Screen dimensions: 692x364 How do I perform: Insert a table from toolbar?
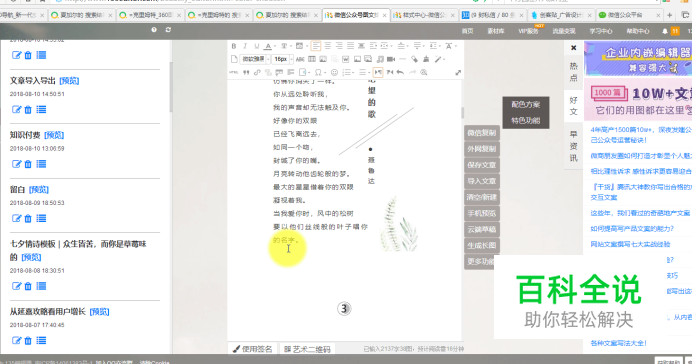point(312,59)
